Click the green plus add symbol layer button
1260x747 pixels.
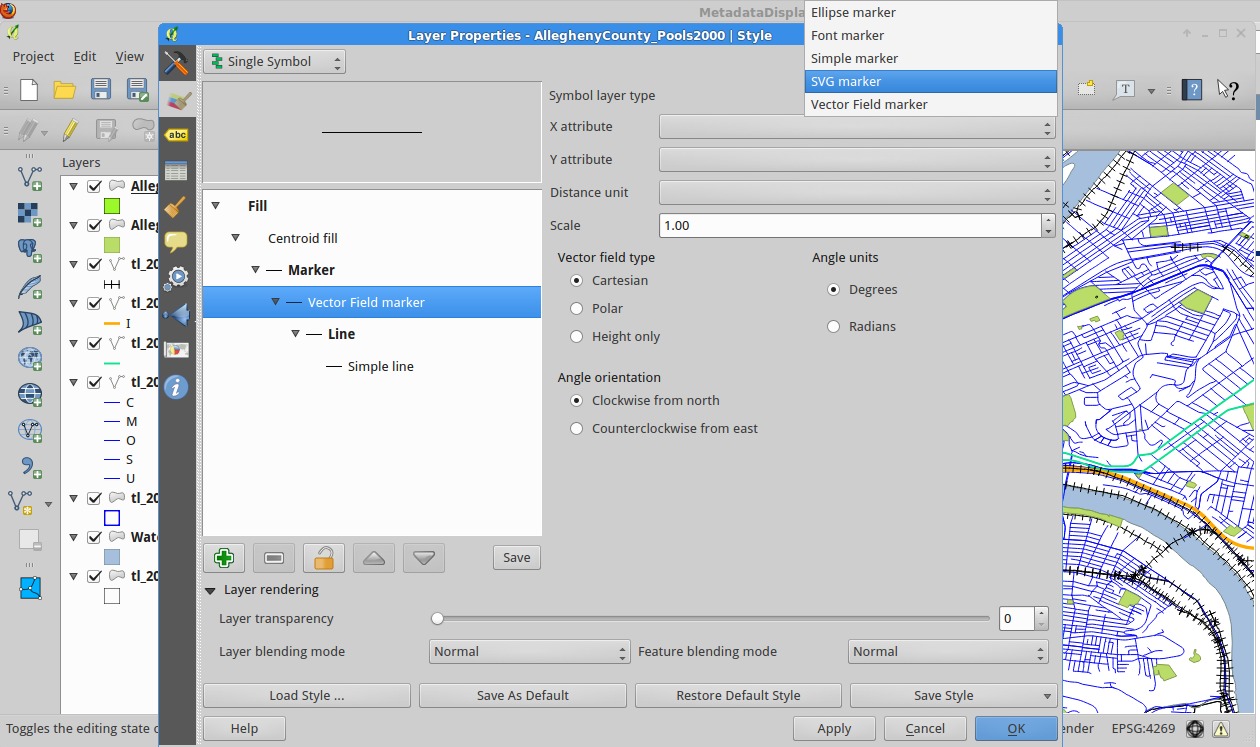click(224, 558)
